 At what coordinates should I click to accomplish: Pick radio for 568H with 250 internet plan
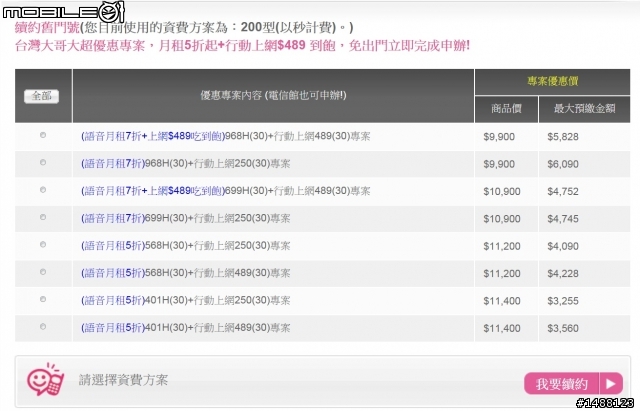[43, 244]
